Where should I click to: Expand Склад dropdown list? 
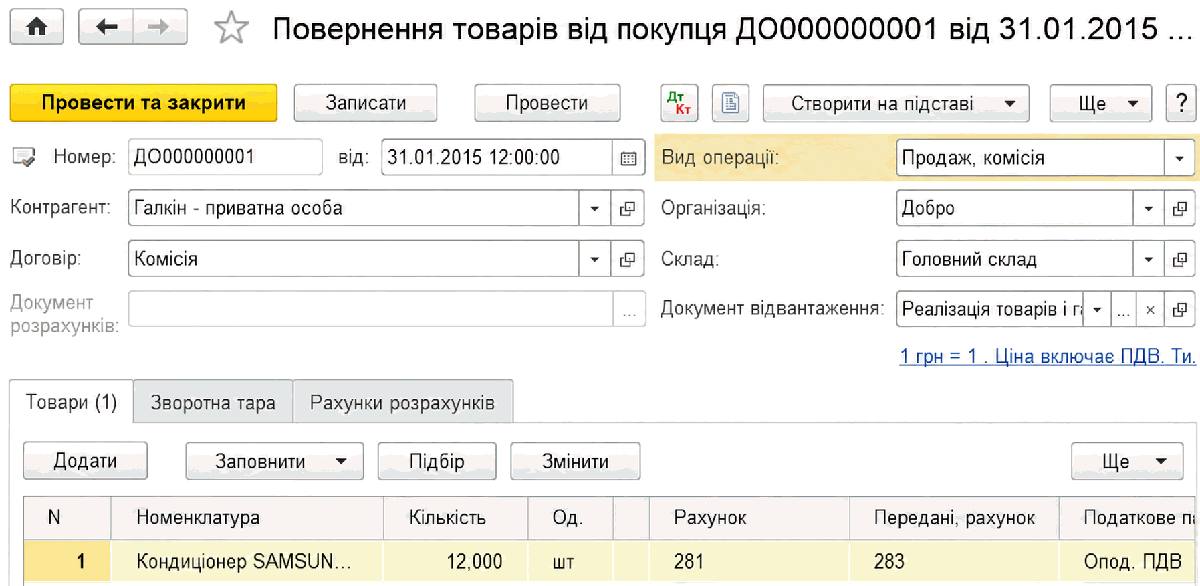point(1148,259)
